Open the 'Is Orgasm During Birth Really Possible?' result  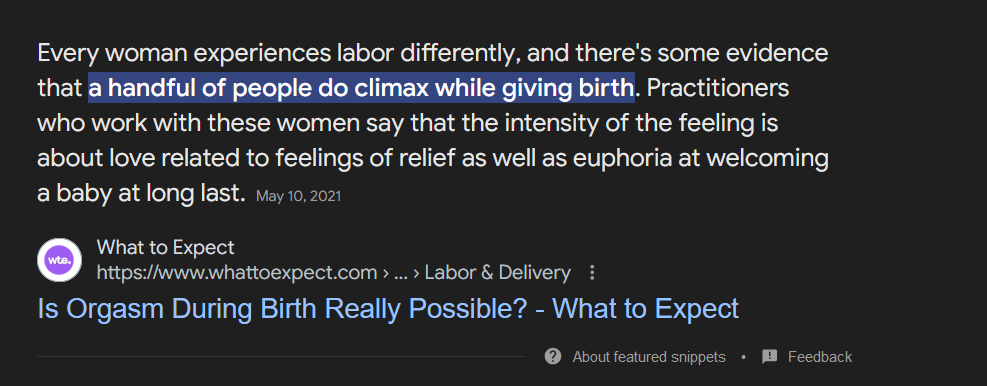click(388, 309)
